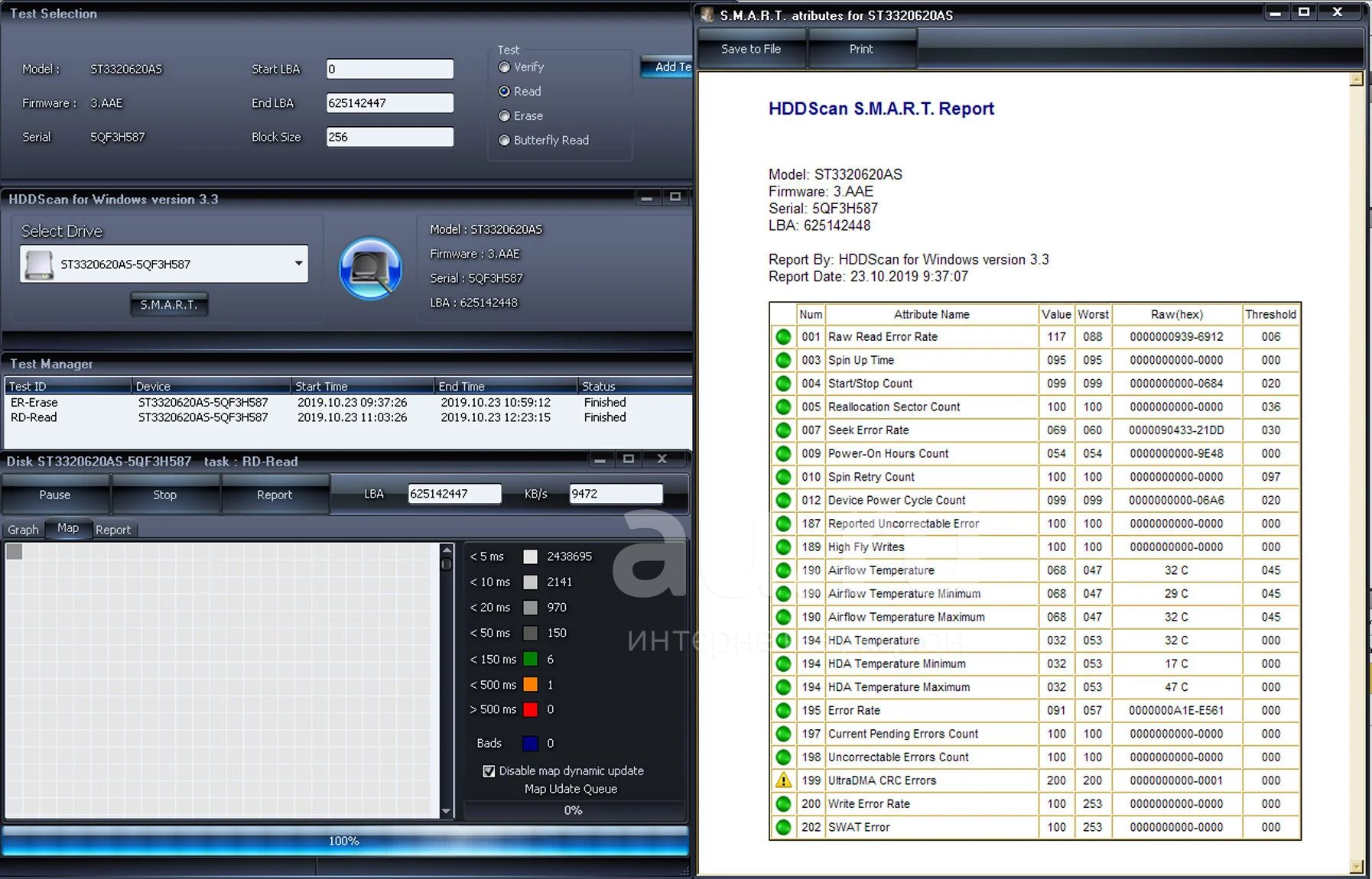Click the yellow warning icon for UltraDMA CRC Errors
The height and width of the screenshot is (879, 1372).
(783, 780)
